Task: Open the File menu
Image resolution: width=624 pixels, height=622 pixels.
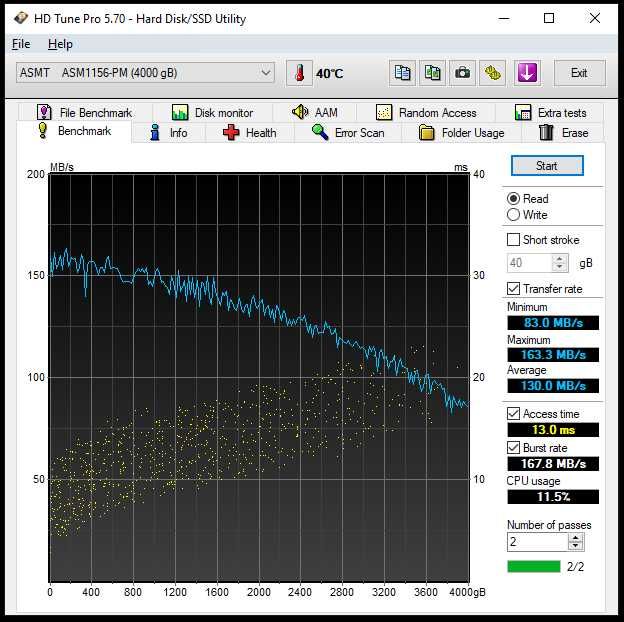Action: pyautogui.click(x=21, y=44)
